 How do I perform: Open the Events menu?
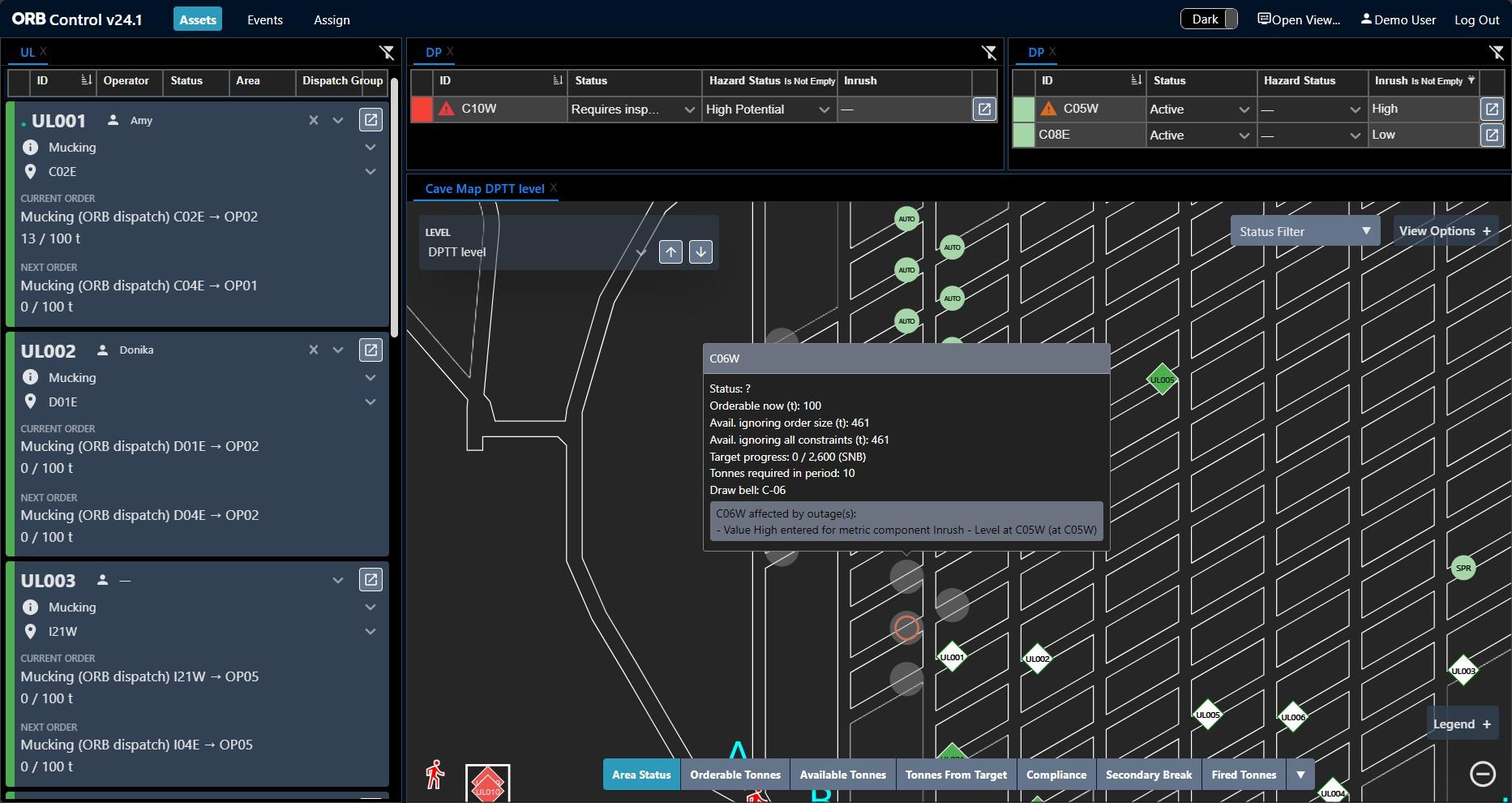click(x=265, y=19)
